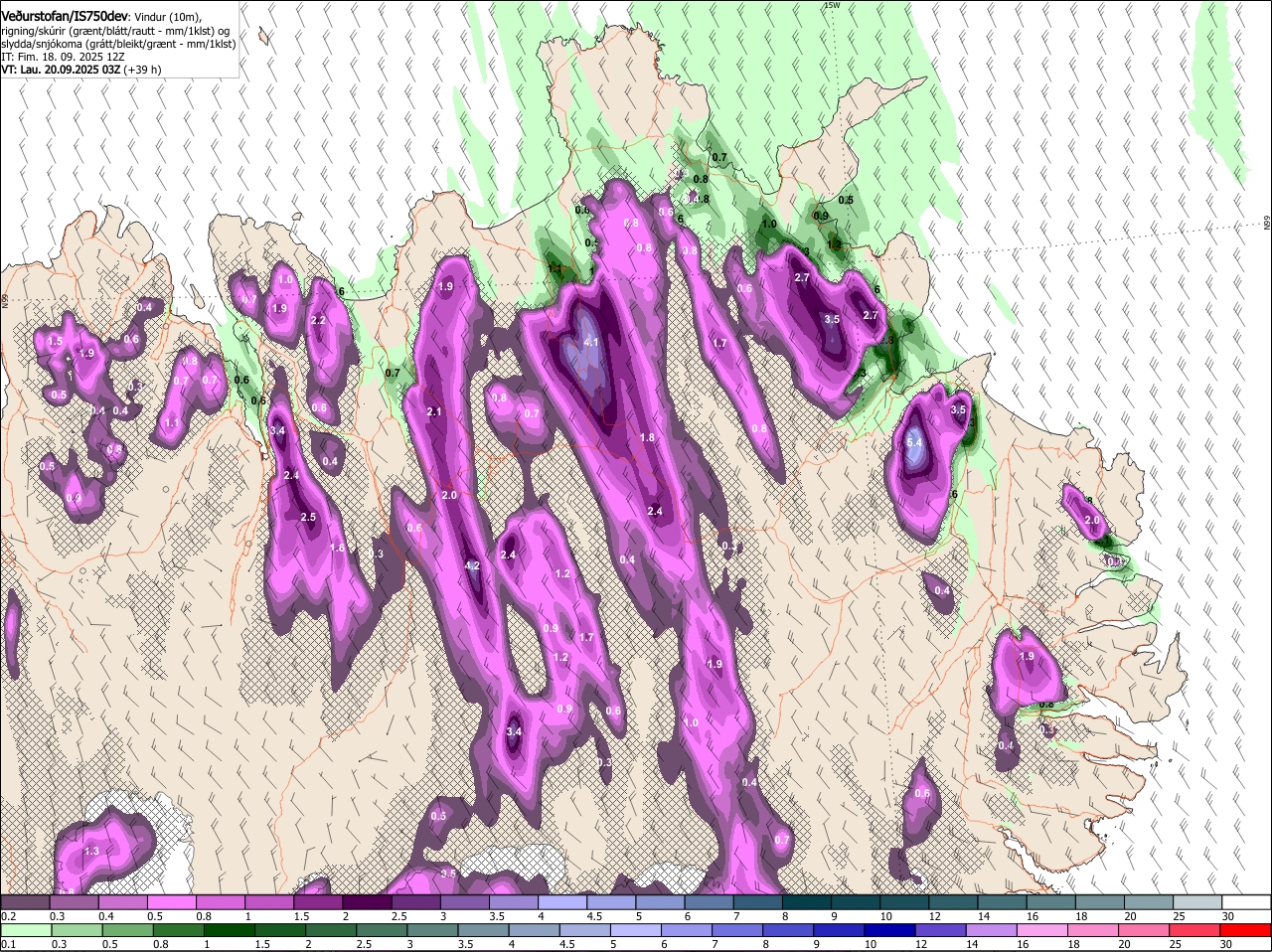Click the dark teal swatch starting at 8 in the upper legend

click(807, 902)
